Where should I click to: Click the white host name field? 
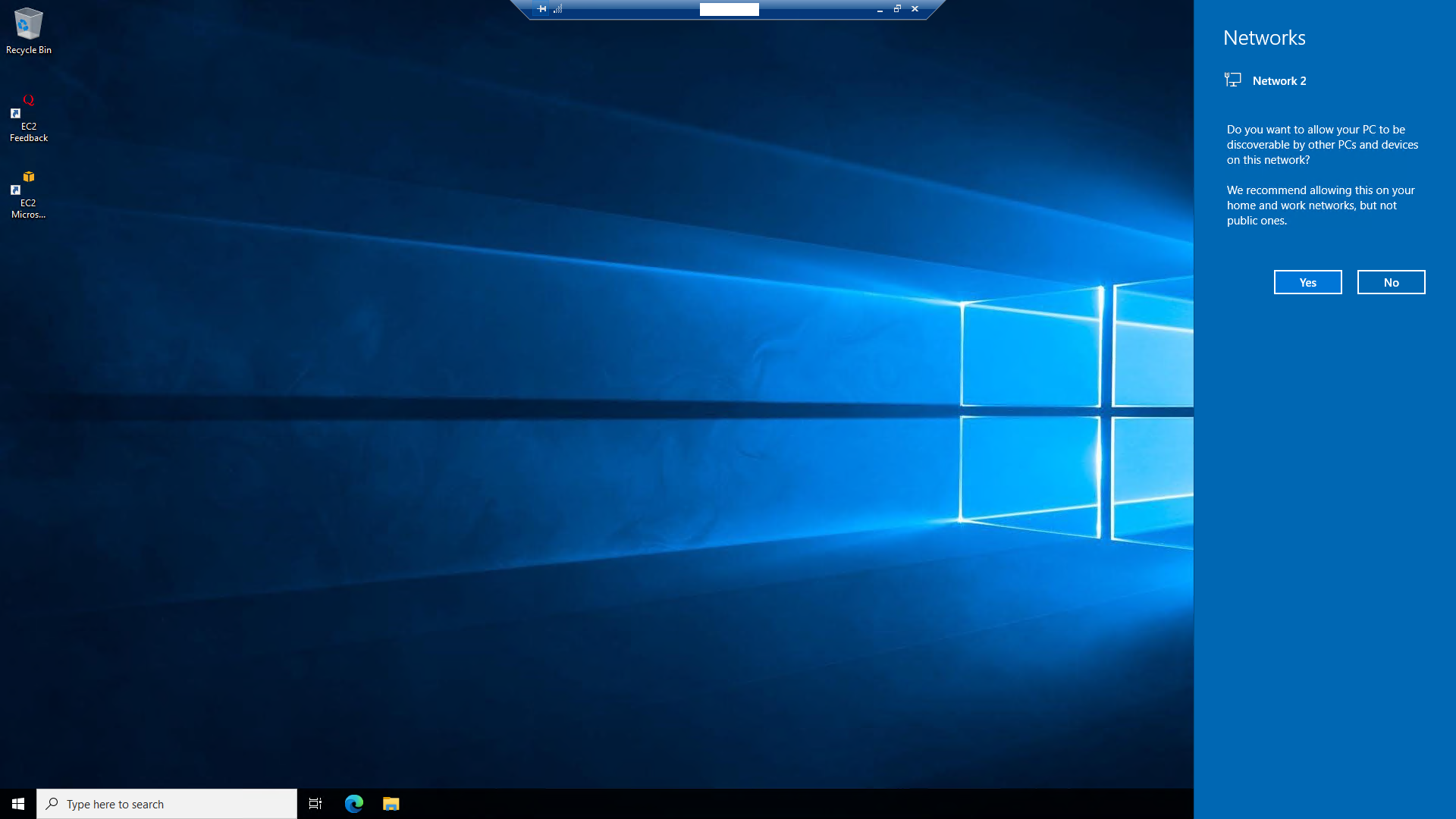pyautogui.click(x=729, y=9)
